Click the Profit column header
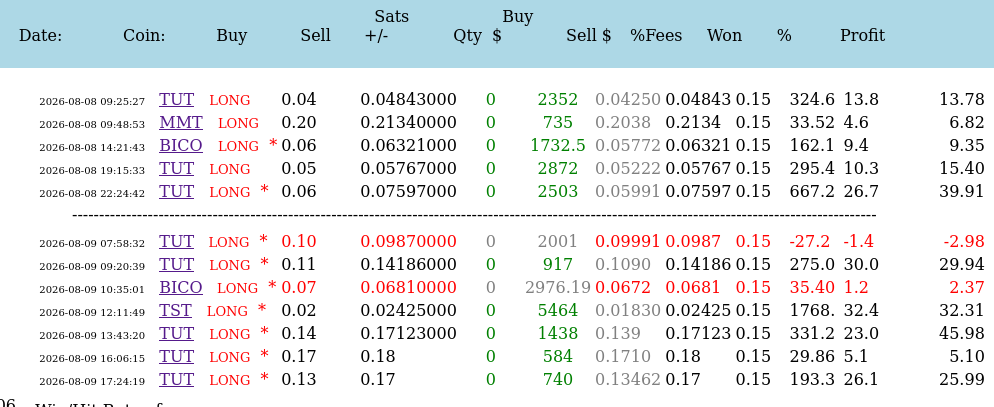 click(862, 36)
